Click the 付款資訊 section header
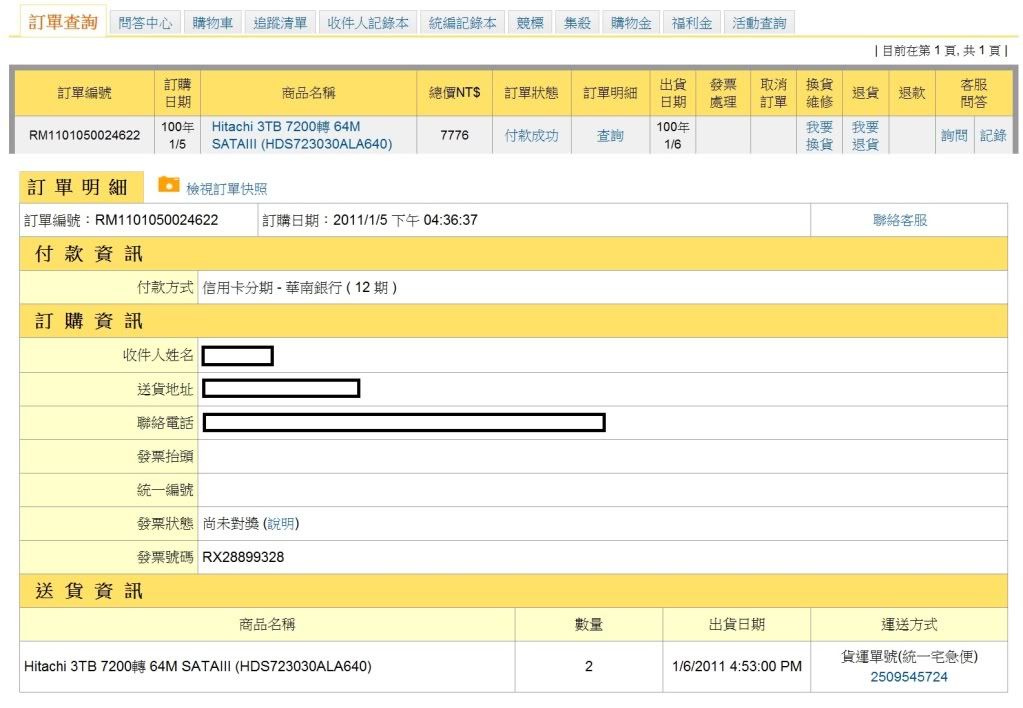1023x708 pixels. (x=513, y=254)
